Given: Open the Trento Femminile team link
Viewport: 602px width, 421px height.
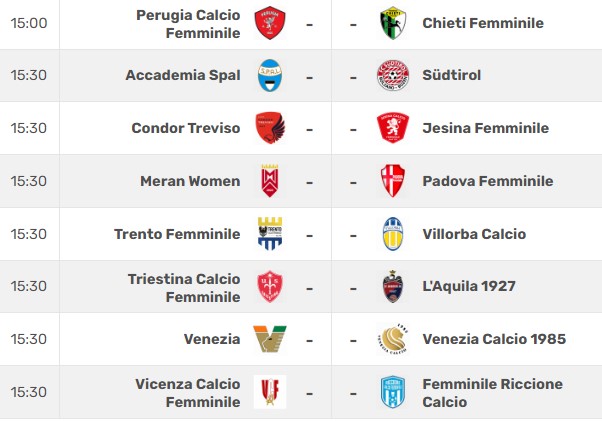Looking at the screenshot, I should click(x=177, y=234).
